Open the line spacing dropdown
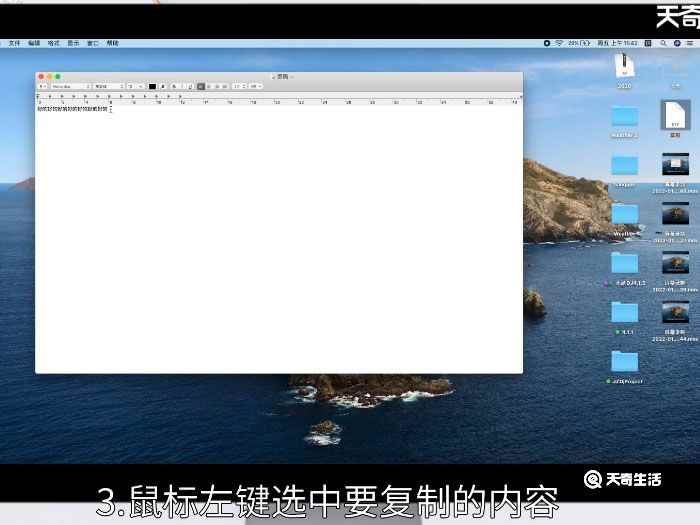This screenshot has height=525, width=700. [239, 86]
